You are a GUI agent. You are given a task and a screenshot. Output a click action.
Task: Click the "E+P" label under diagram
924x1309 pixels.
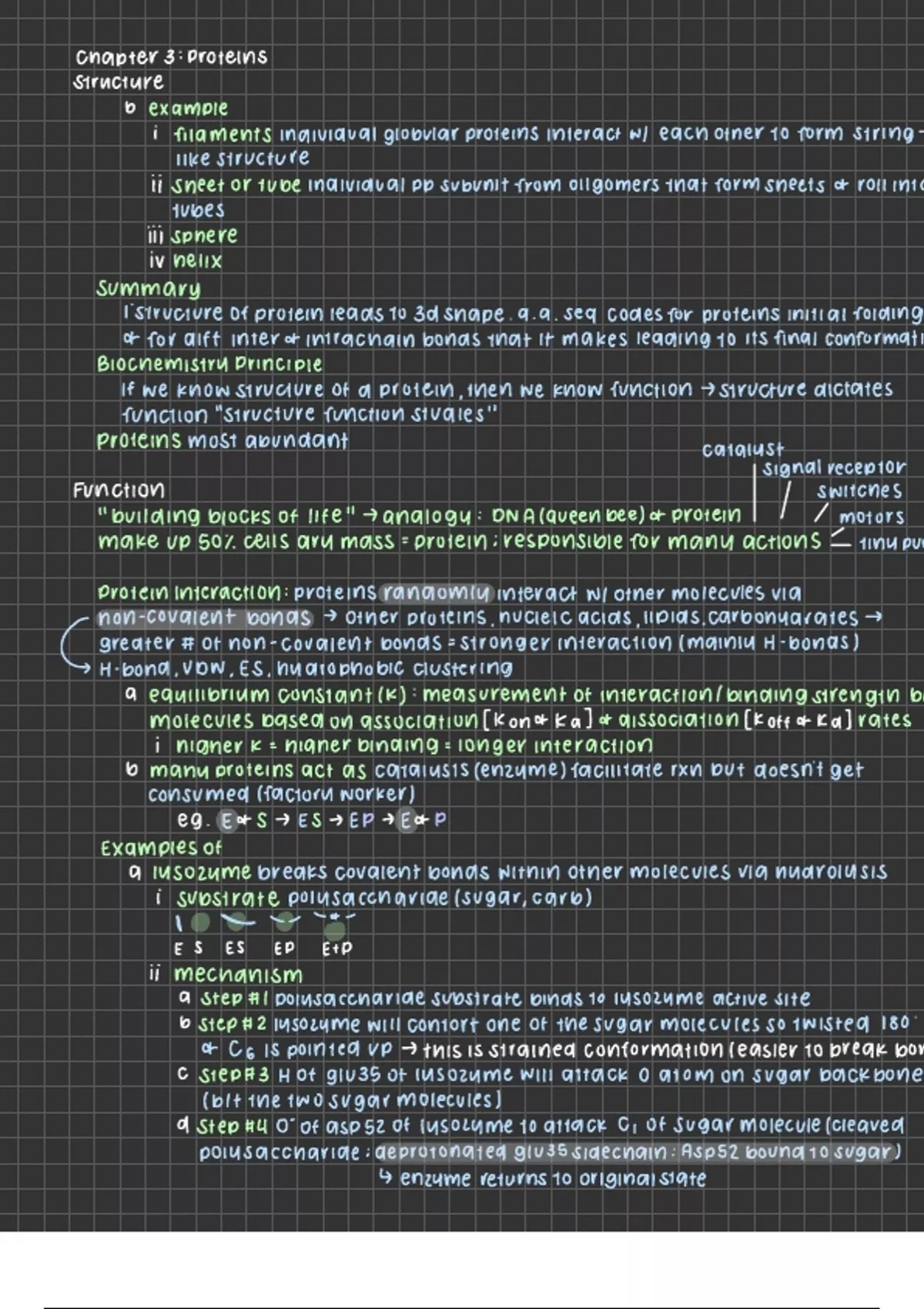[x=336, y=949]
